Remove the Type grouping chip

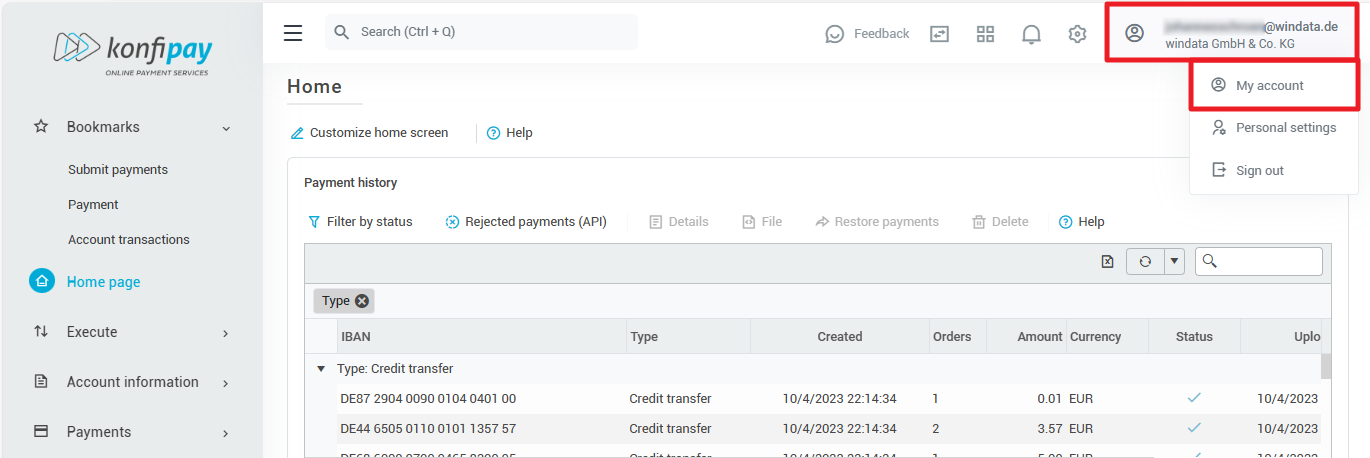[362, 301]
